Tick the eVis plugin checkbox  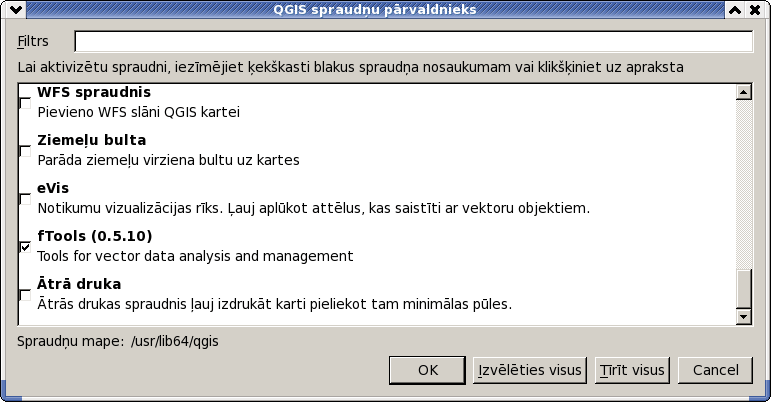click(x=25, y=199)
